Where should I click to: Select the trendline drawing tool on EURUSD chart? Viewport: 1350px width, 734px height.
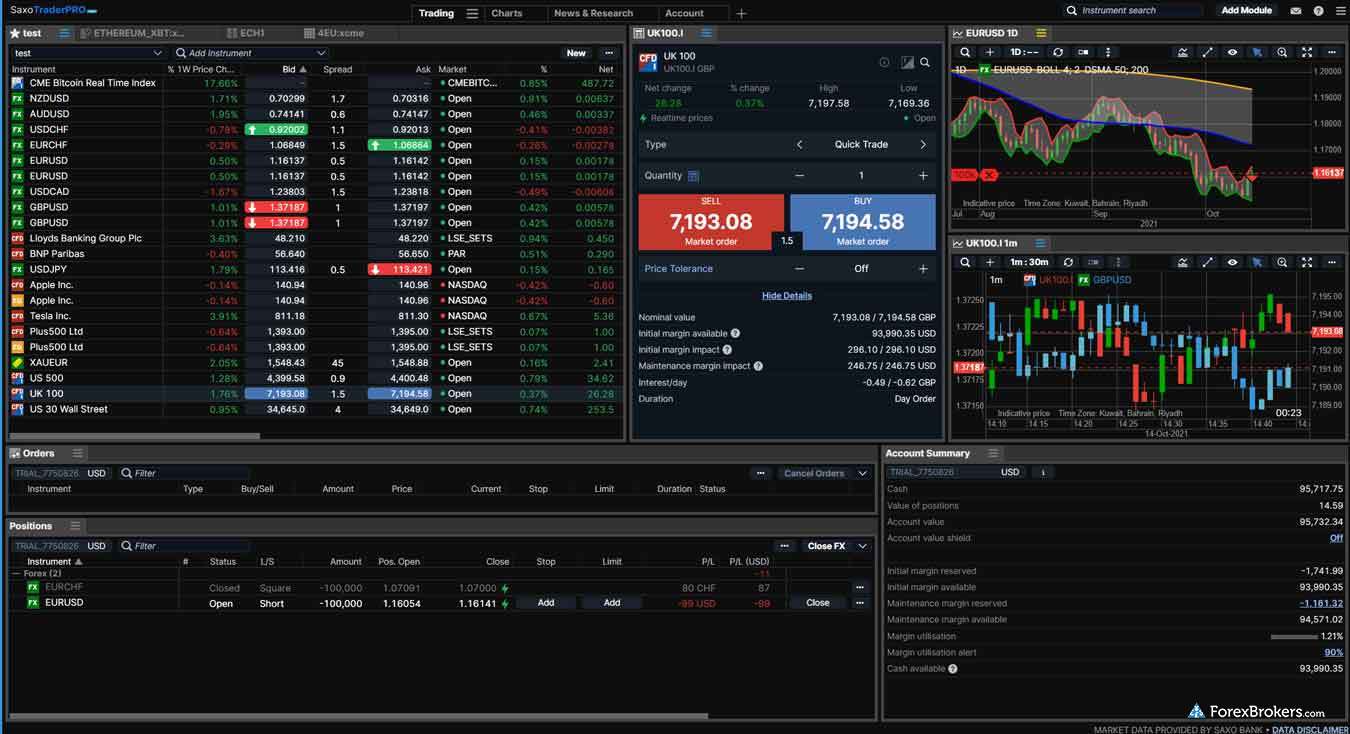tap(1208, 52)
